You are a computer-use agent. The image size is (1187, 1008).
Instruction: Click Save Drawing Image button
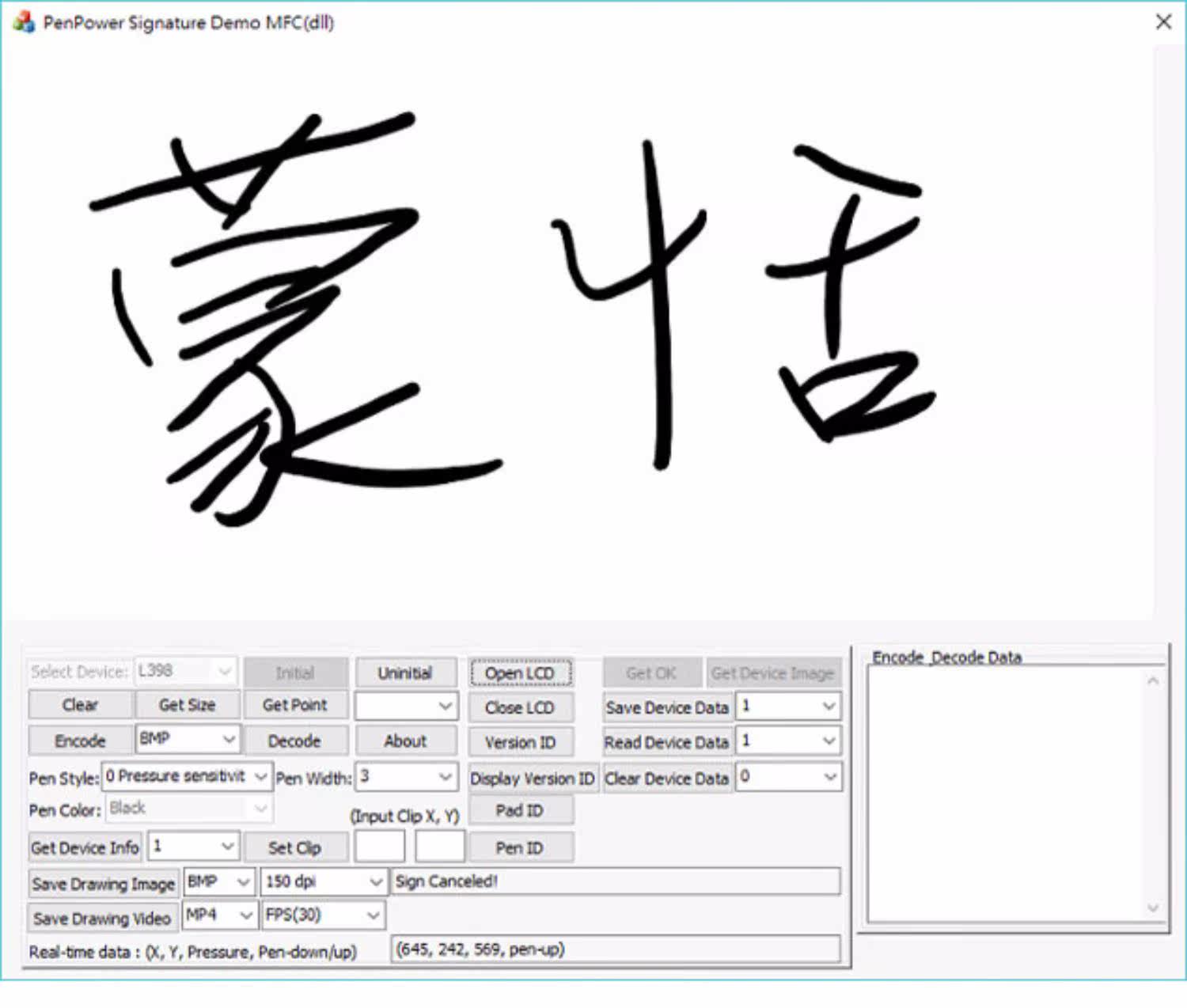tap(103, 884)
